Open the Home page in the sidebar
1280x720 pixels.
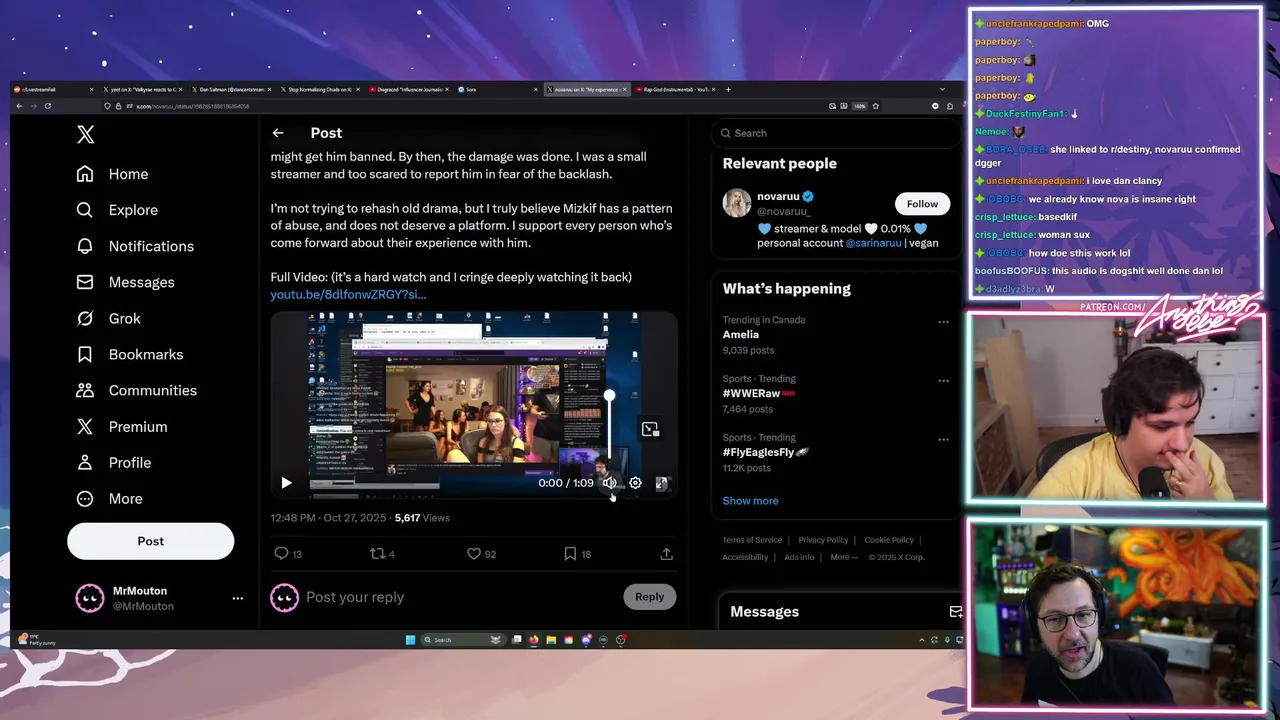pyautogui.click(x=113, y=174)
